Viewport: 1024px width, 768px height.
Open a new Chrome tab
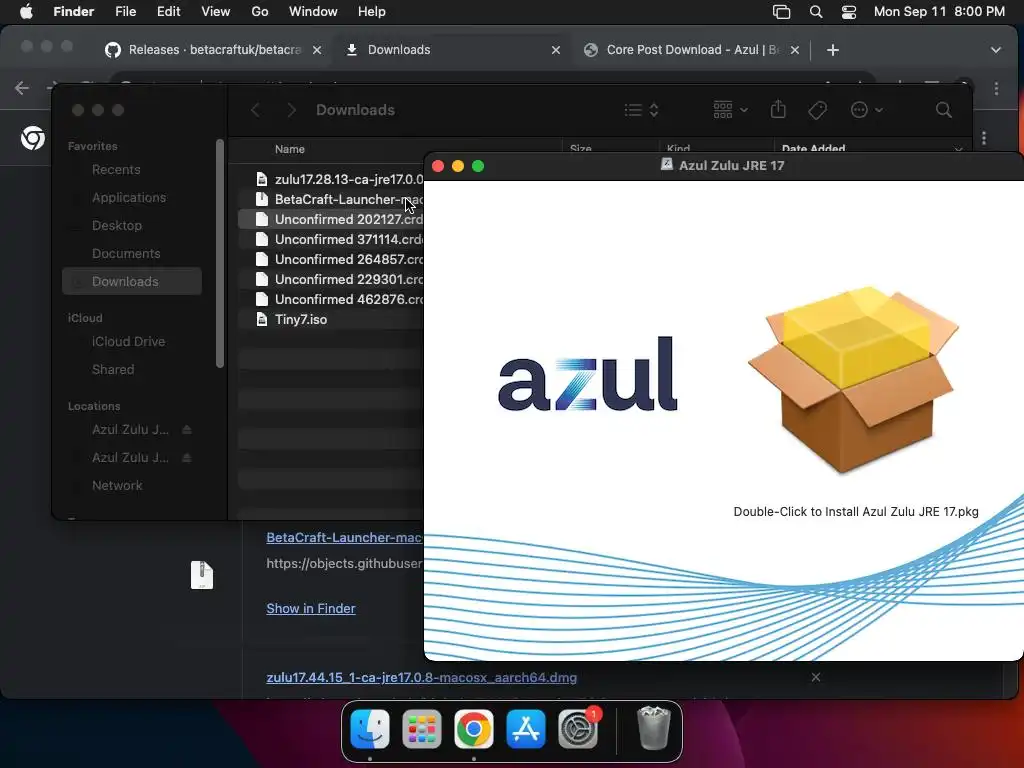coord(833,50)
